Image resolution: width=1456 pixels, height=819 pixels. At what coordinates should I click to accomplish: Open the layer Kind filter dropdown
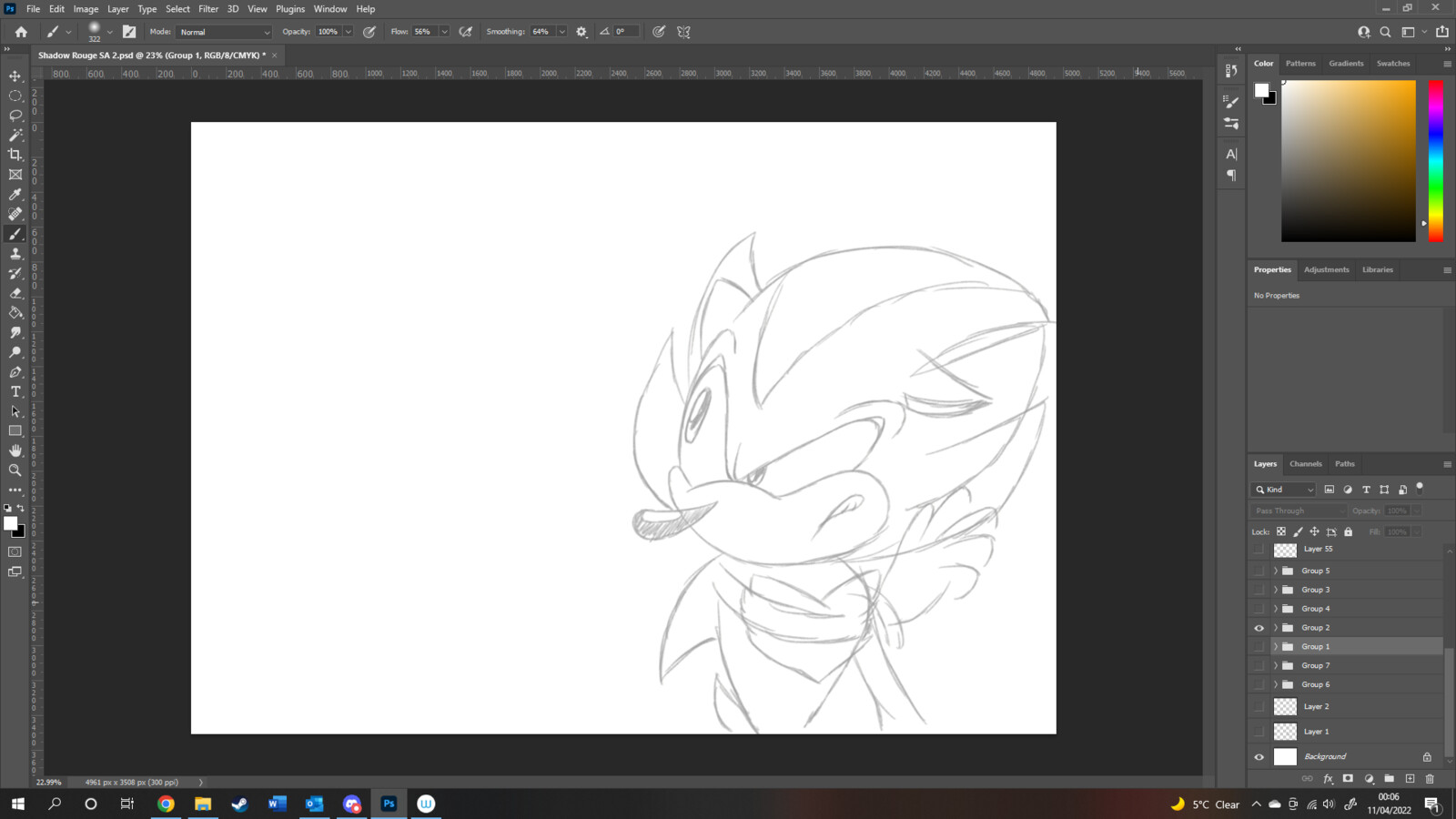click(x=1284, y=490)
